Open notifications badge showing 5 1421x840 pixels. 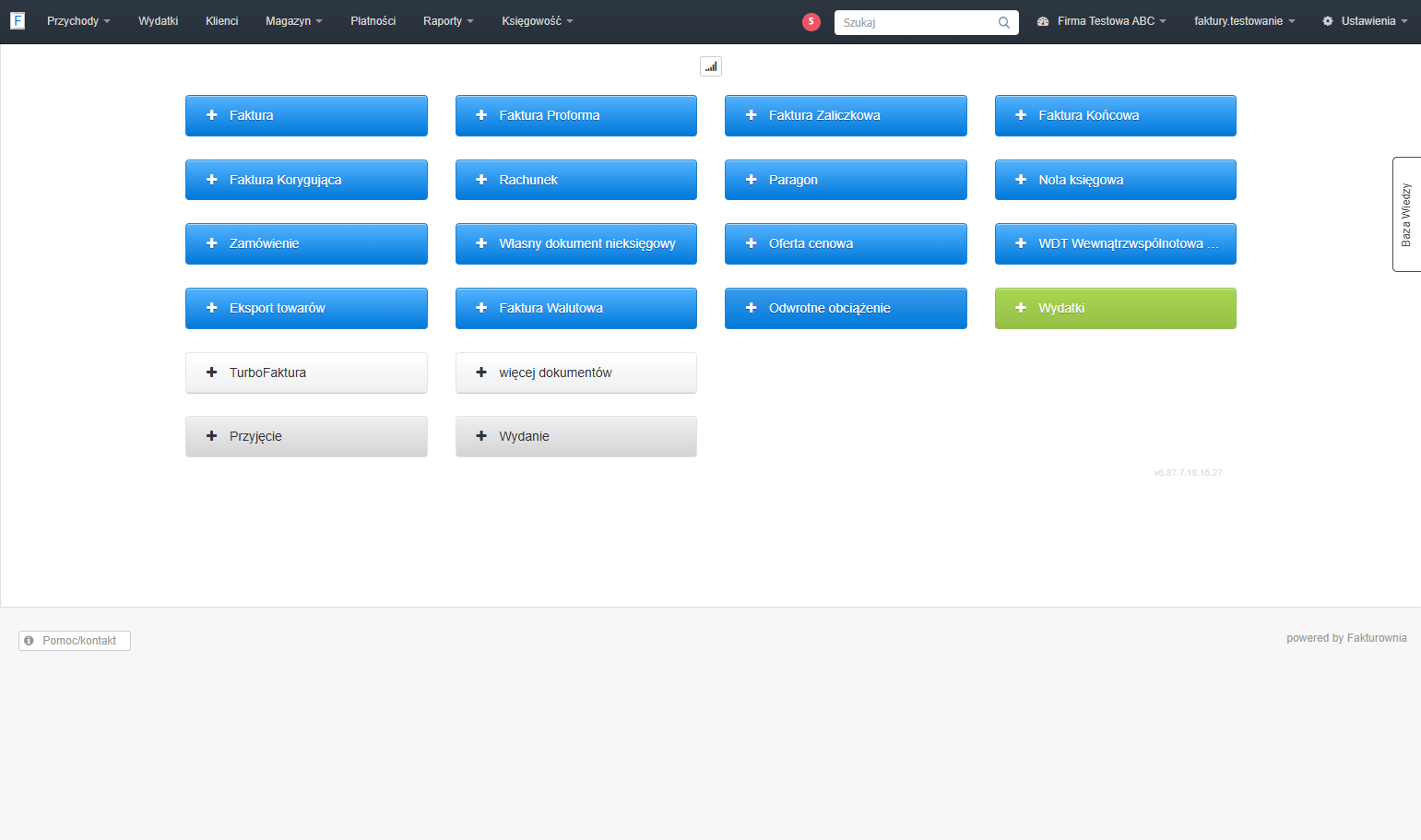811,21
